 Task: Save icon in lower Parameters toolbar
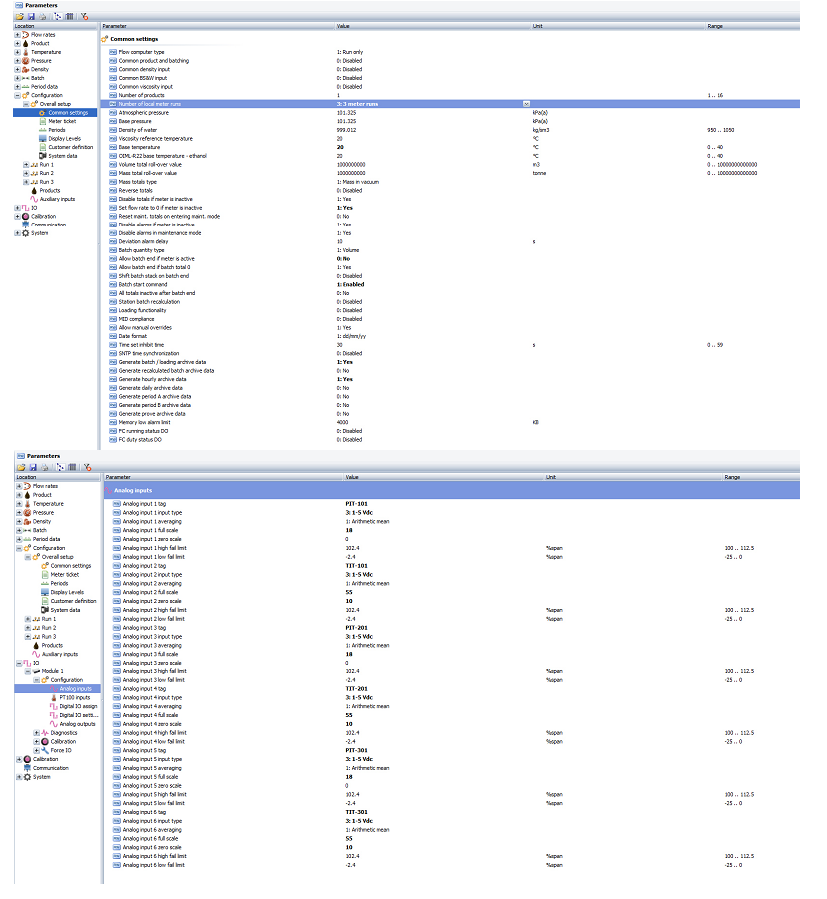[33, 467]
